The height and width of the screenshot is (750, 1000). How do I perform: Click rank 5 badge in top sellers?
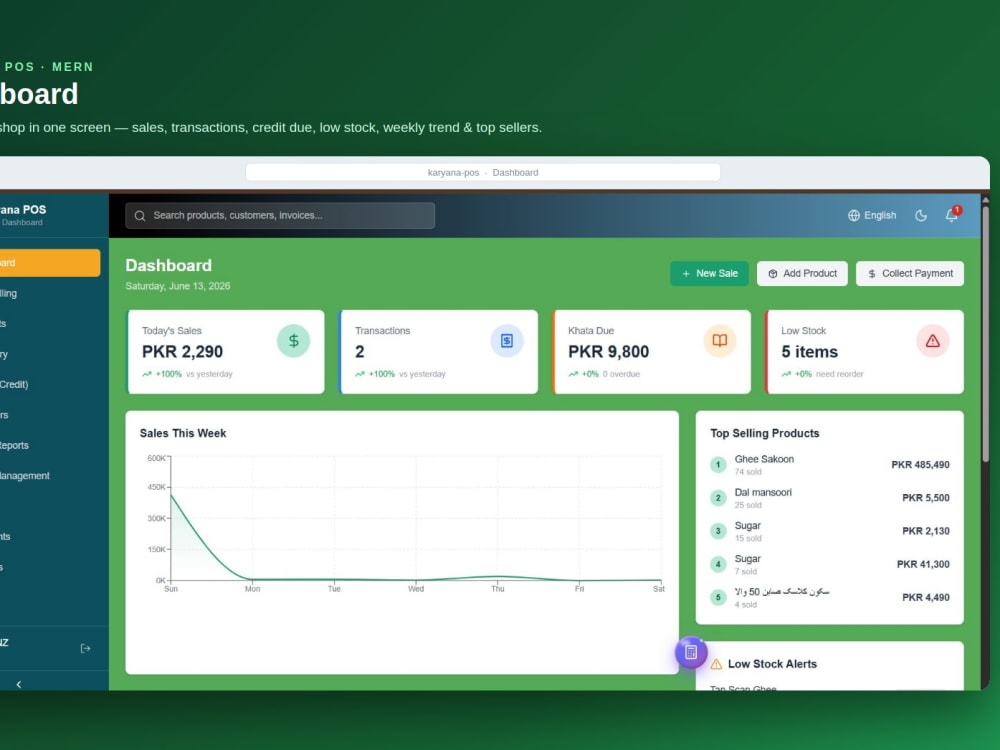click(x=718, y=598)
